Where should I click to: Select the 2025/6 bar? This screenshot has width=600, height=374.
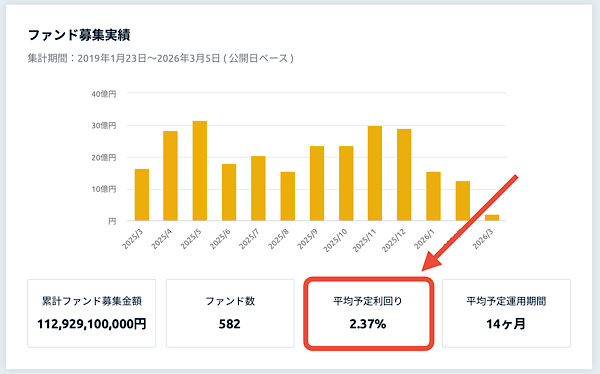point(229,192)
